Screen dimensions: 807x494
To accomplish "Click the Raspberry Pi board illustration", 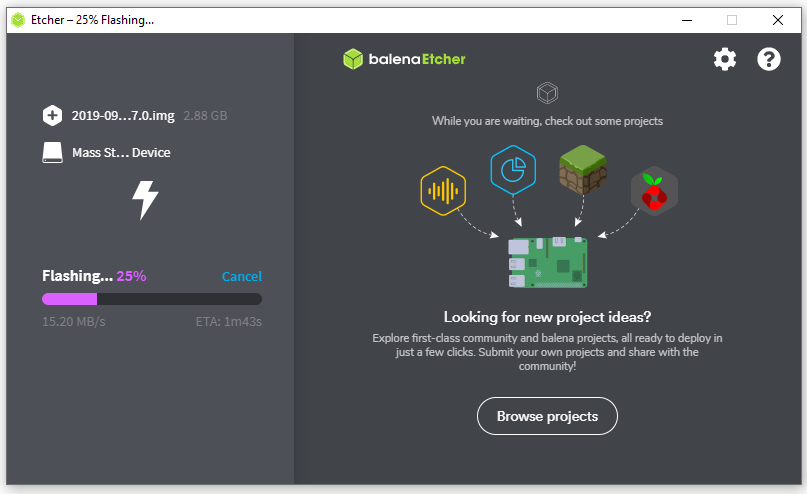I will 548,262.
